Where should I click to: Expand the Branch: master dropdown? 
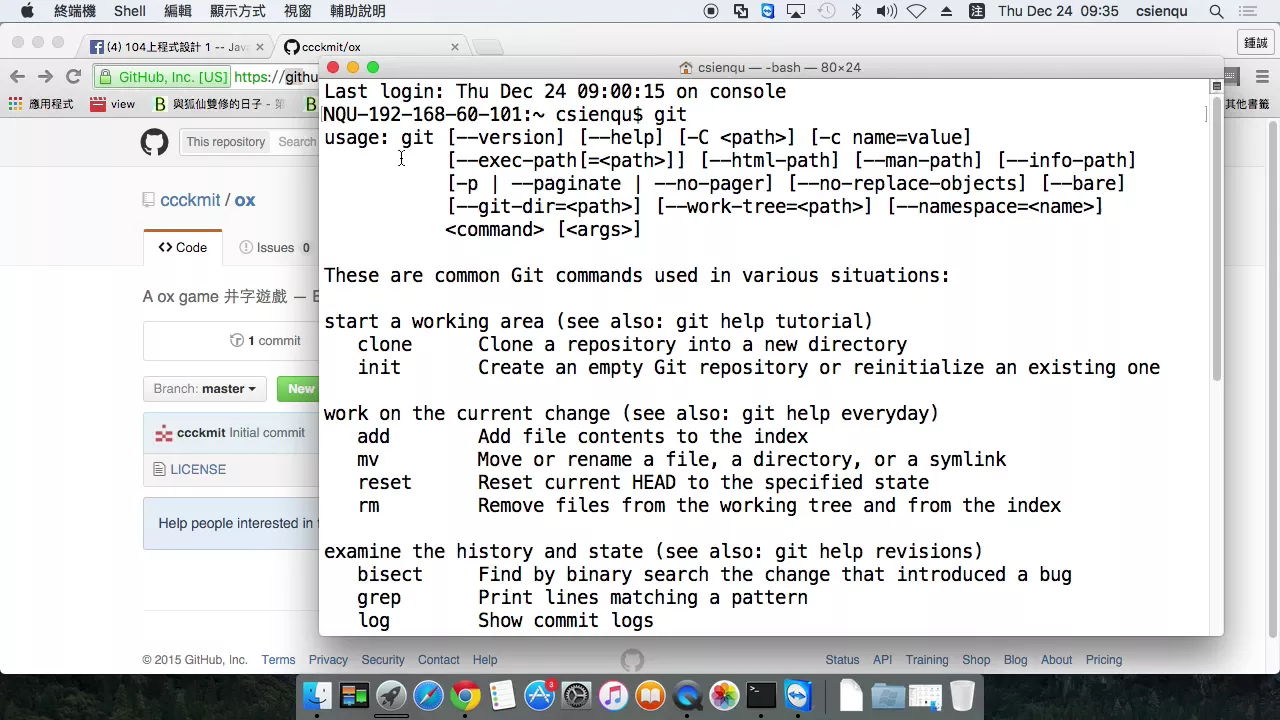[205, 389]
